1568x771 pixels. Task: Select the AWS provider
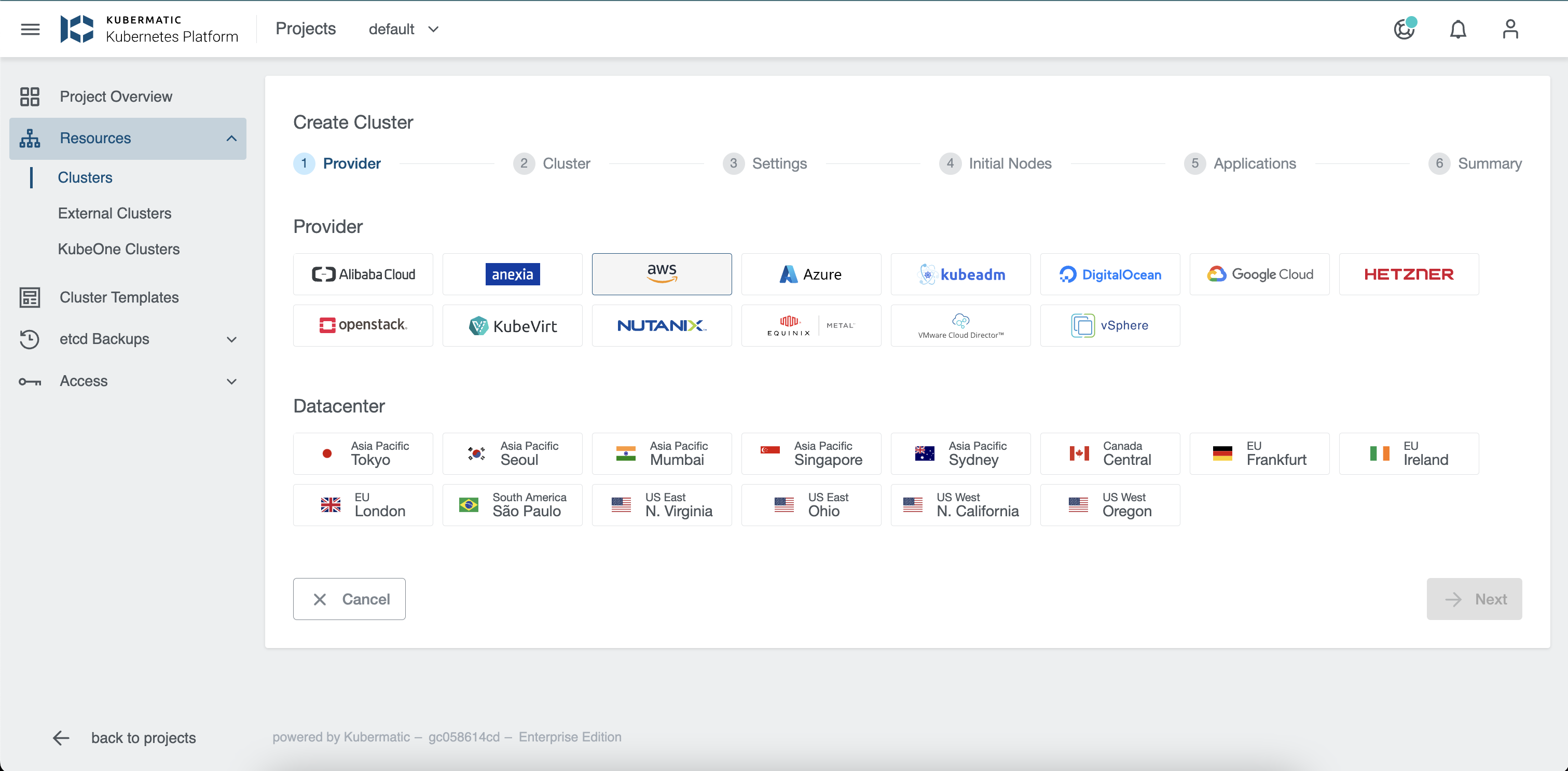662,274
